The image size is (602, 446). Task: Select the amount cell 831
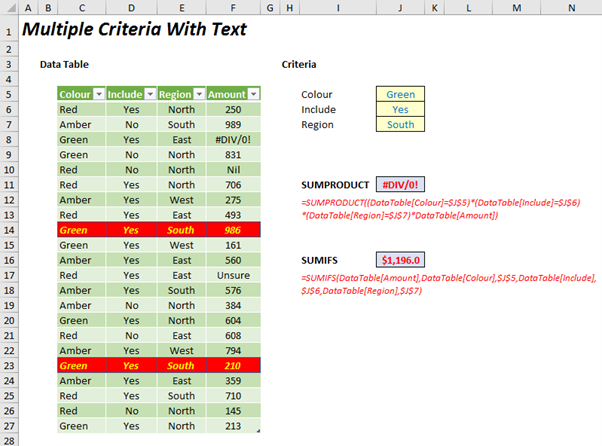coord(233,155)
